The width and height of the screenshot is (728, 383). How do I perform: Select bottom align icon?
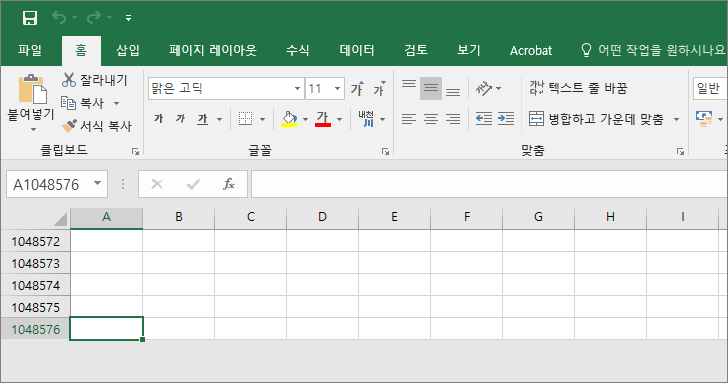453,92
